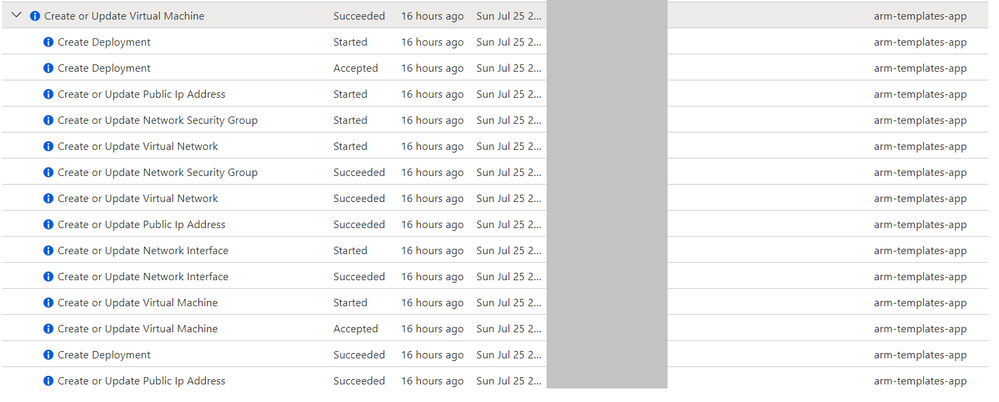Open Create or Update Network Security Group Succeeded
Viewport: 999px width, 402px height.
pyautogui.click(x=157, y=173)
